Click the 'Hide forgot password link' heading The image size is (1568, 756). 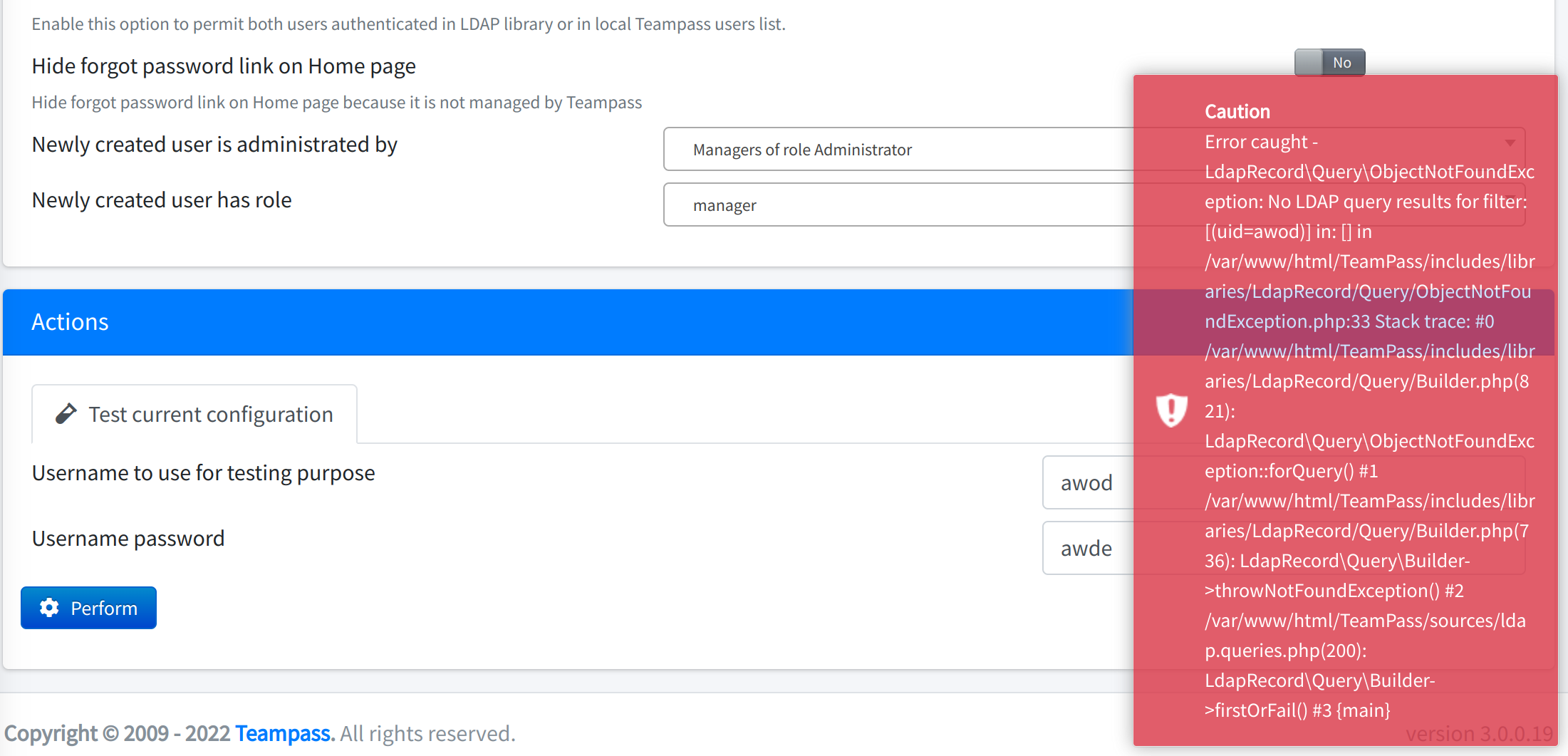223,66
